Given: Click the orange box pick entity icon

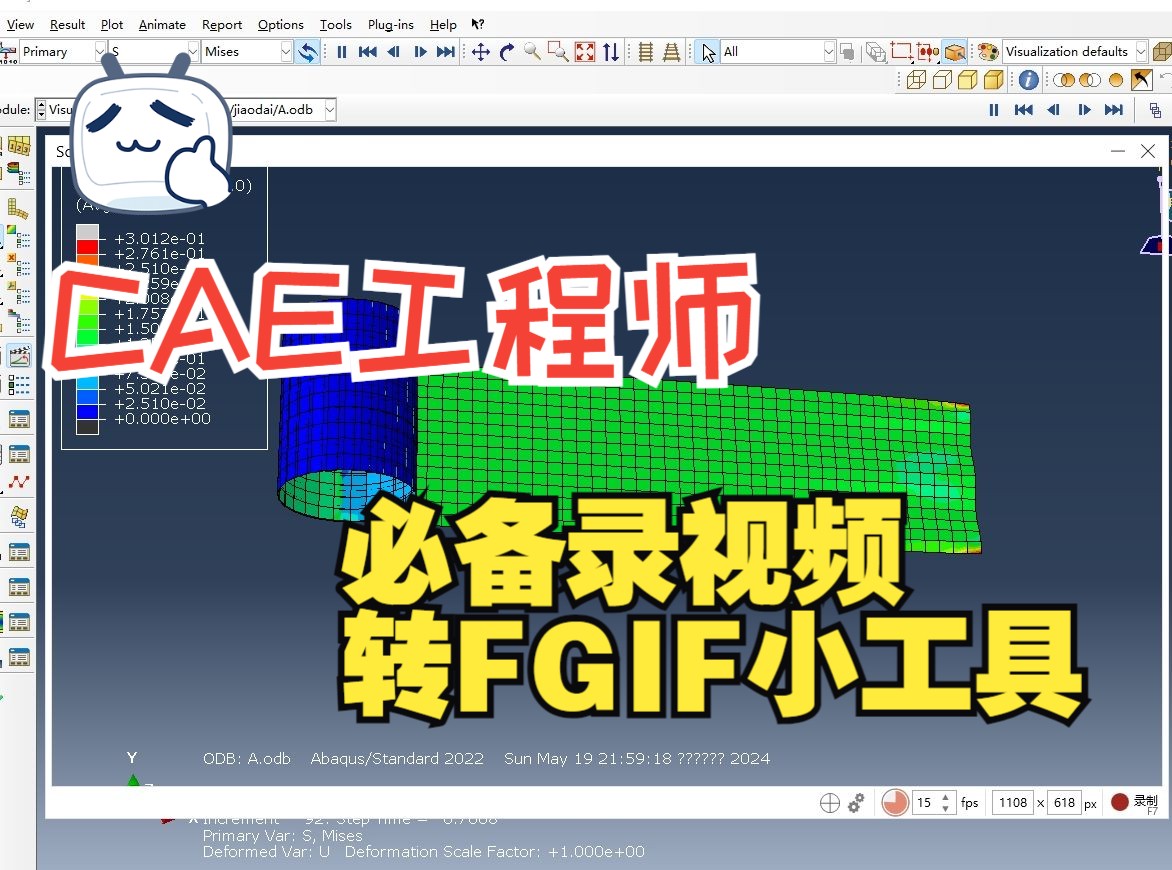Looking at the screenshot, I should [x=954, y=52].
